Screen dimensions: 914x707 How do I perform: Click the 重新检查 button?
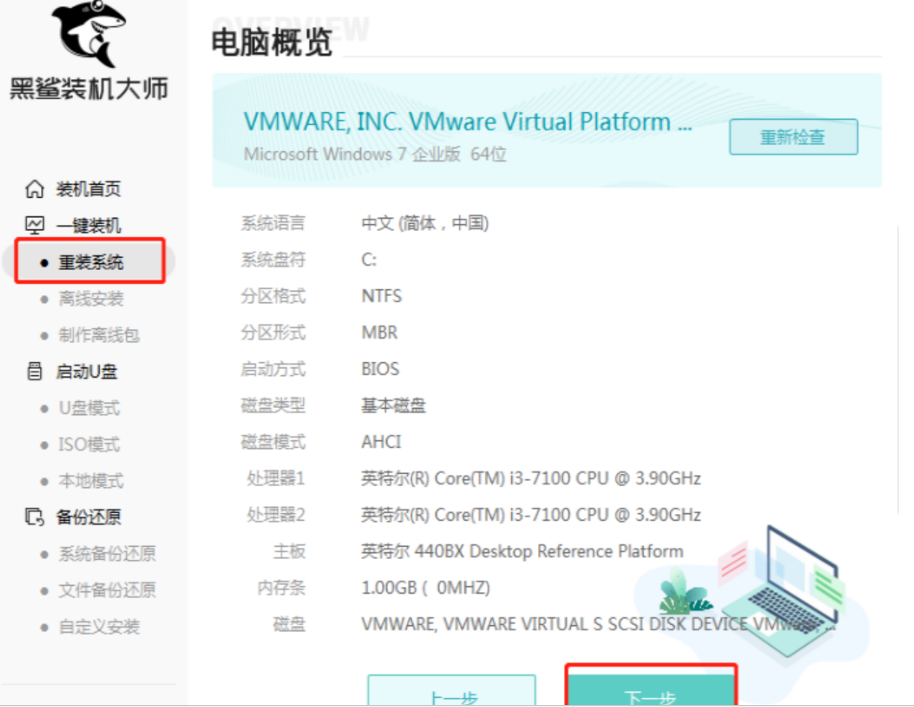coord(793,137)
